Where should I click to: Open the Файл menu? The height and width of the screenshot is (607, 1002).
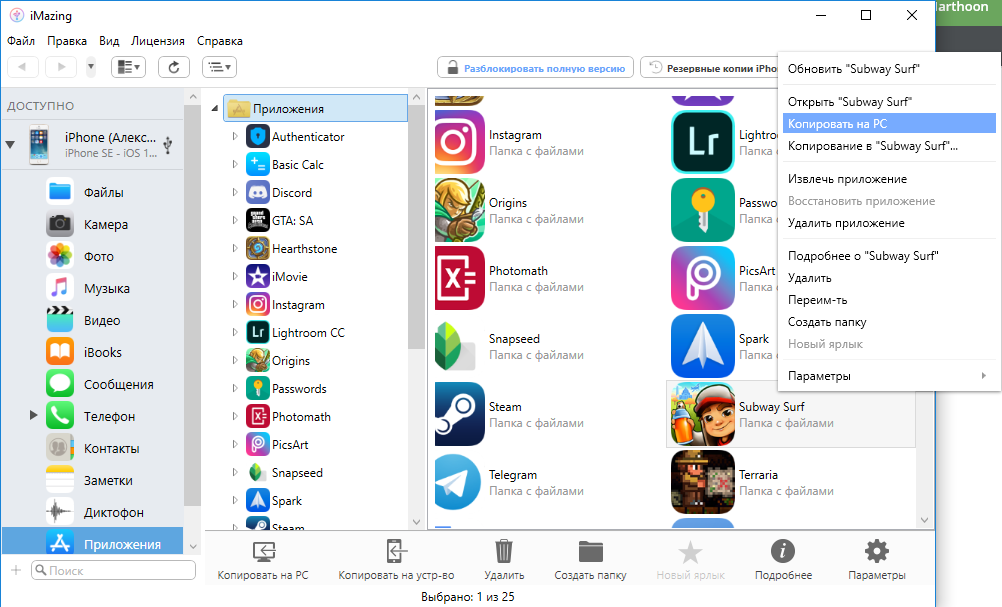(21, 41)
